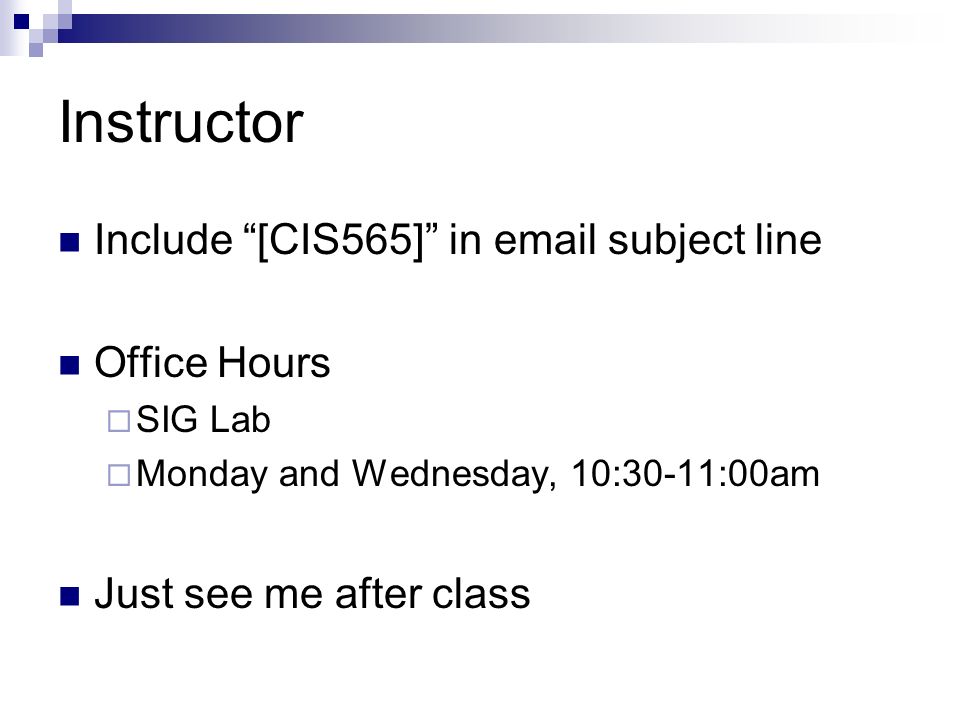Click the word "Include" in first bullet
Screen dimensions: 960x720
pyautogui.click(x=163, y=239)
